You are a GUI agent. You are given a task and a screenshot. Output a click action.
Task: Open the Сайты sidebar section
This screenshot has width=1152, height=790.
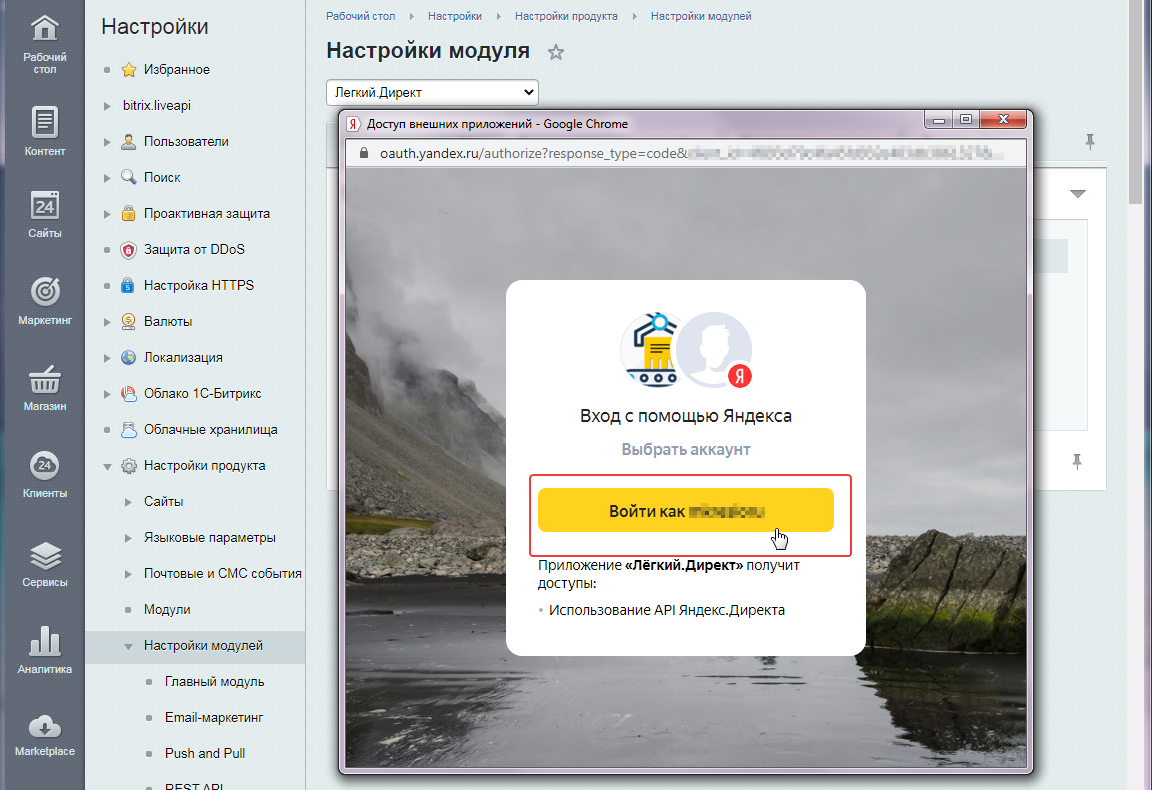click(x=44, y=214)
